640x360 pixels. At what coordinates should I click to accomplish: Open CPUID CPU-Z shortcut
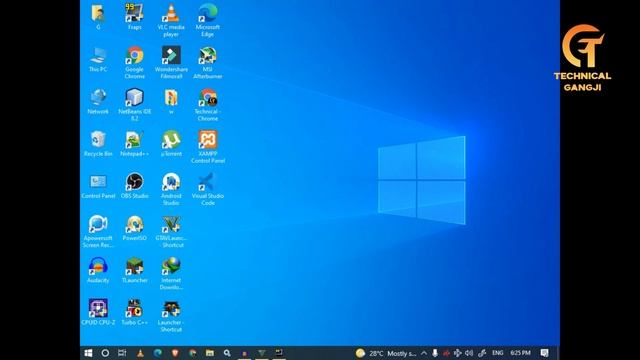tap(98, 312)
